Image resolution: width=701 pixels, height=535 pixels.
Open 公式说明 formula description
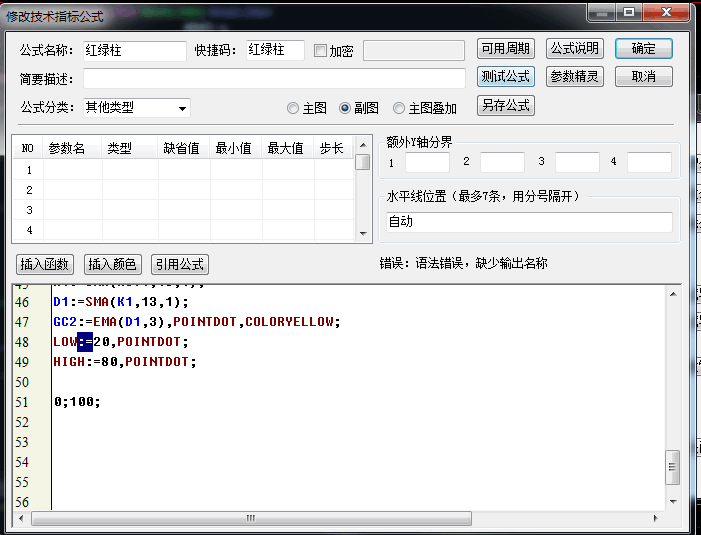(575, 49)
